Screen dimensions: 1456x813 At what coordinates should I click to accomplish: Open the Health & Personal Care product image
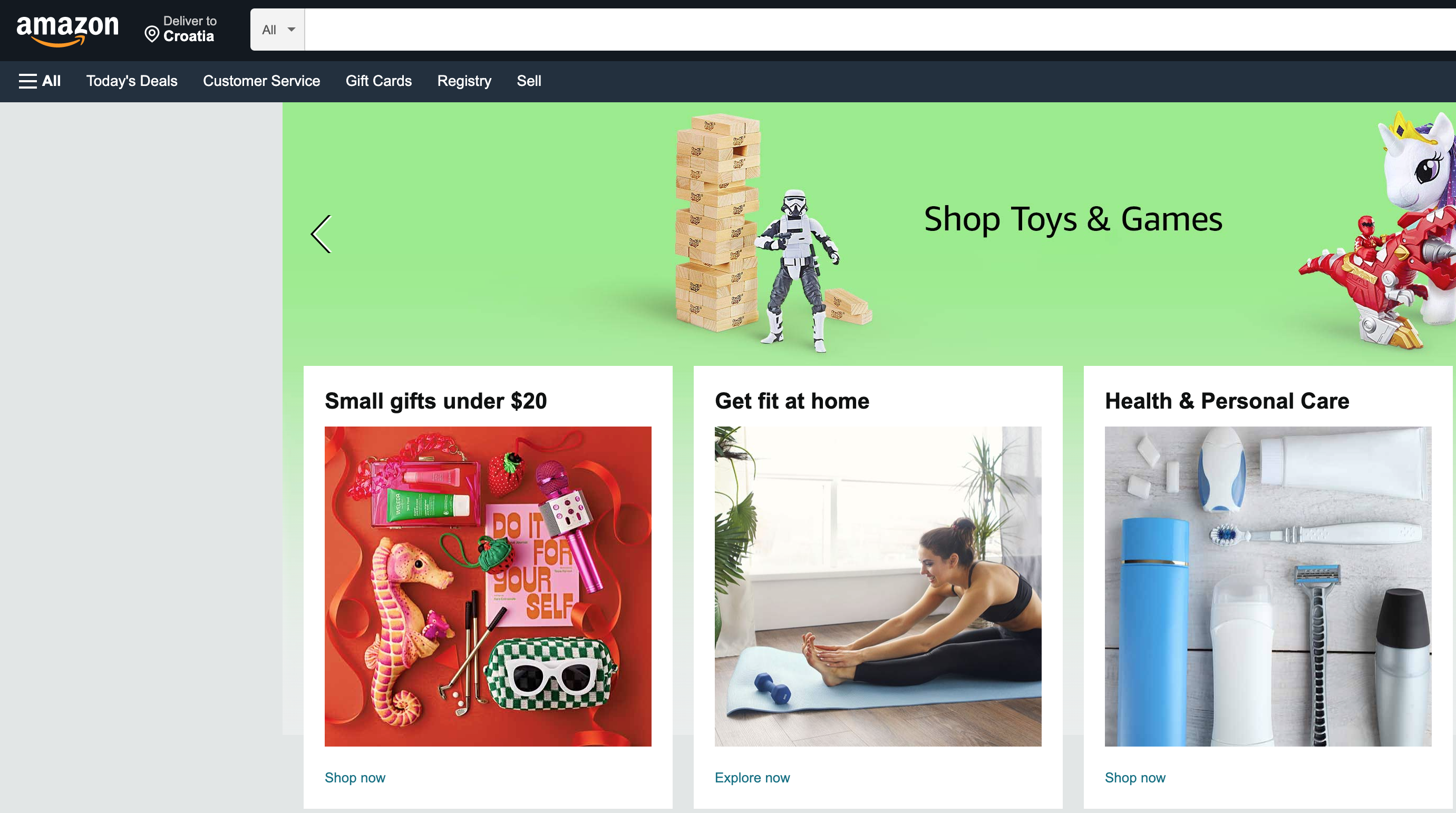[1268, 586]
